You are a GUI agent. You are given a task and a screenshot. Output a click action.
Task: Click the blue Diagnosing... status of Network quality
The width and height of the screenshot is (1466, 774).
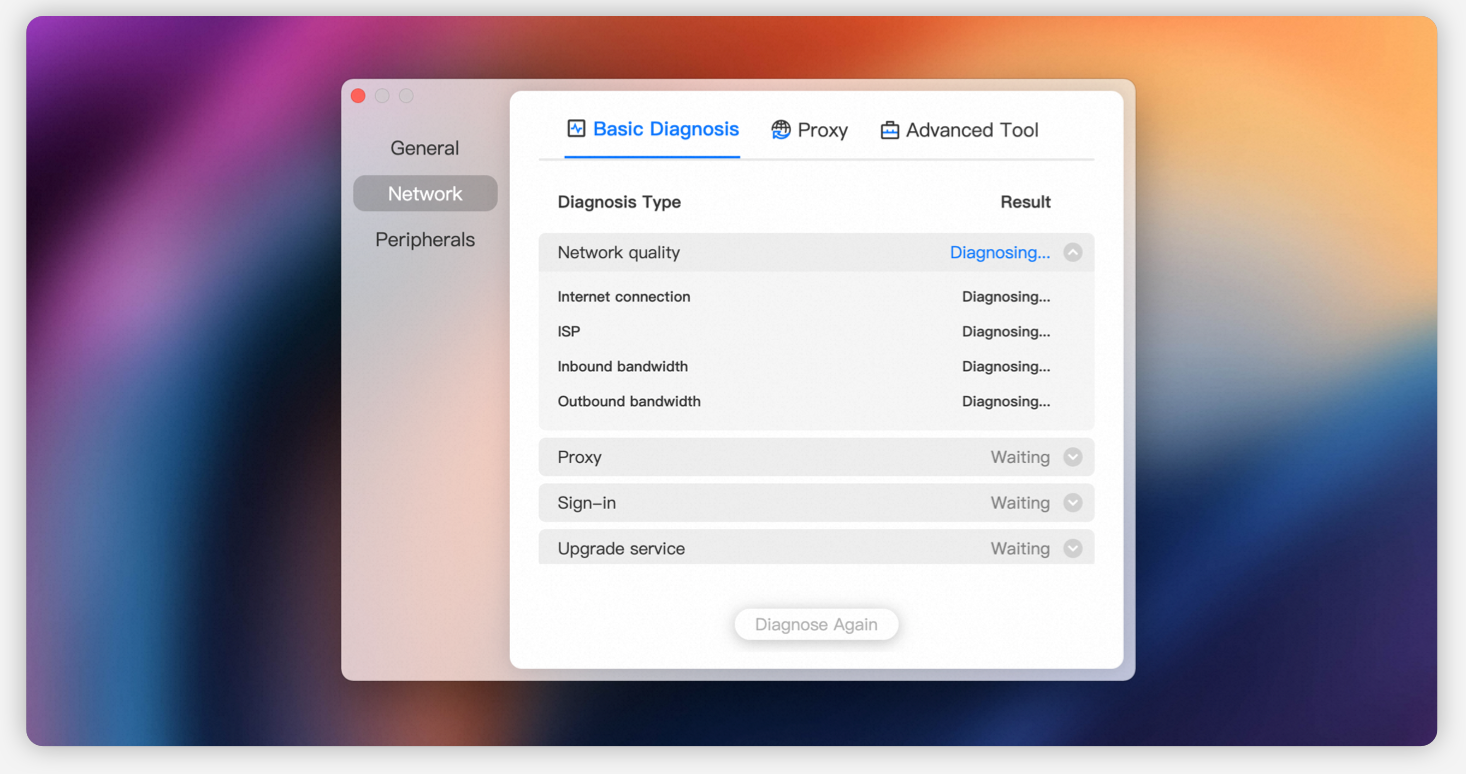[1000, 253]
